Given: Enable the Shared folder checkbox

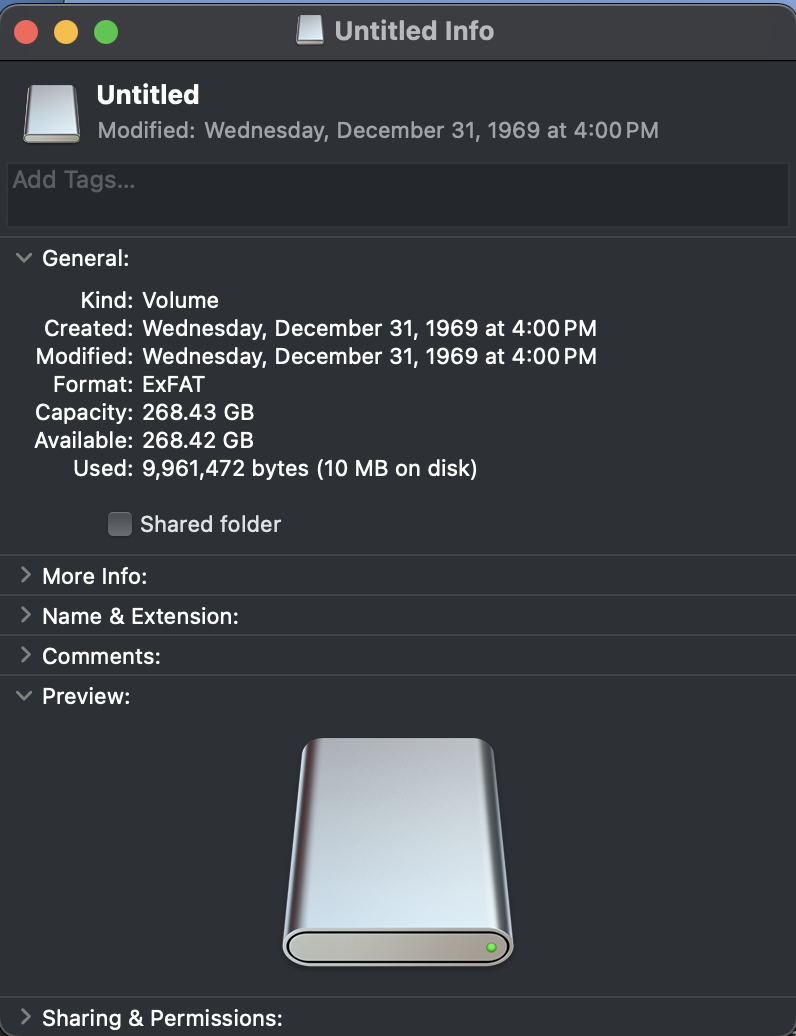Looking at the screenshot, I should coord(120,524).
